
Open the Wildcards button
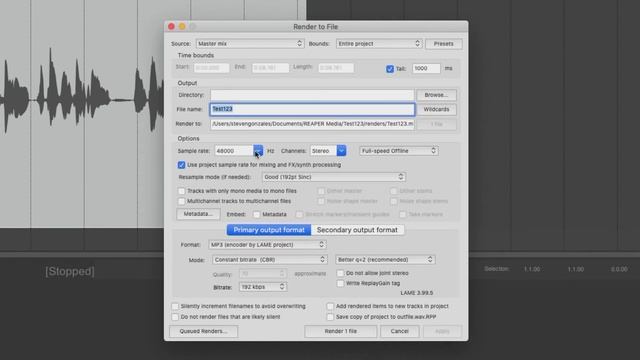436,109
